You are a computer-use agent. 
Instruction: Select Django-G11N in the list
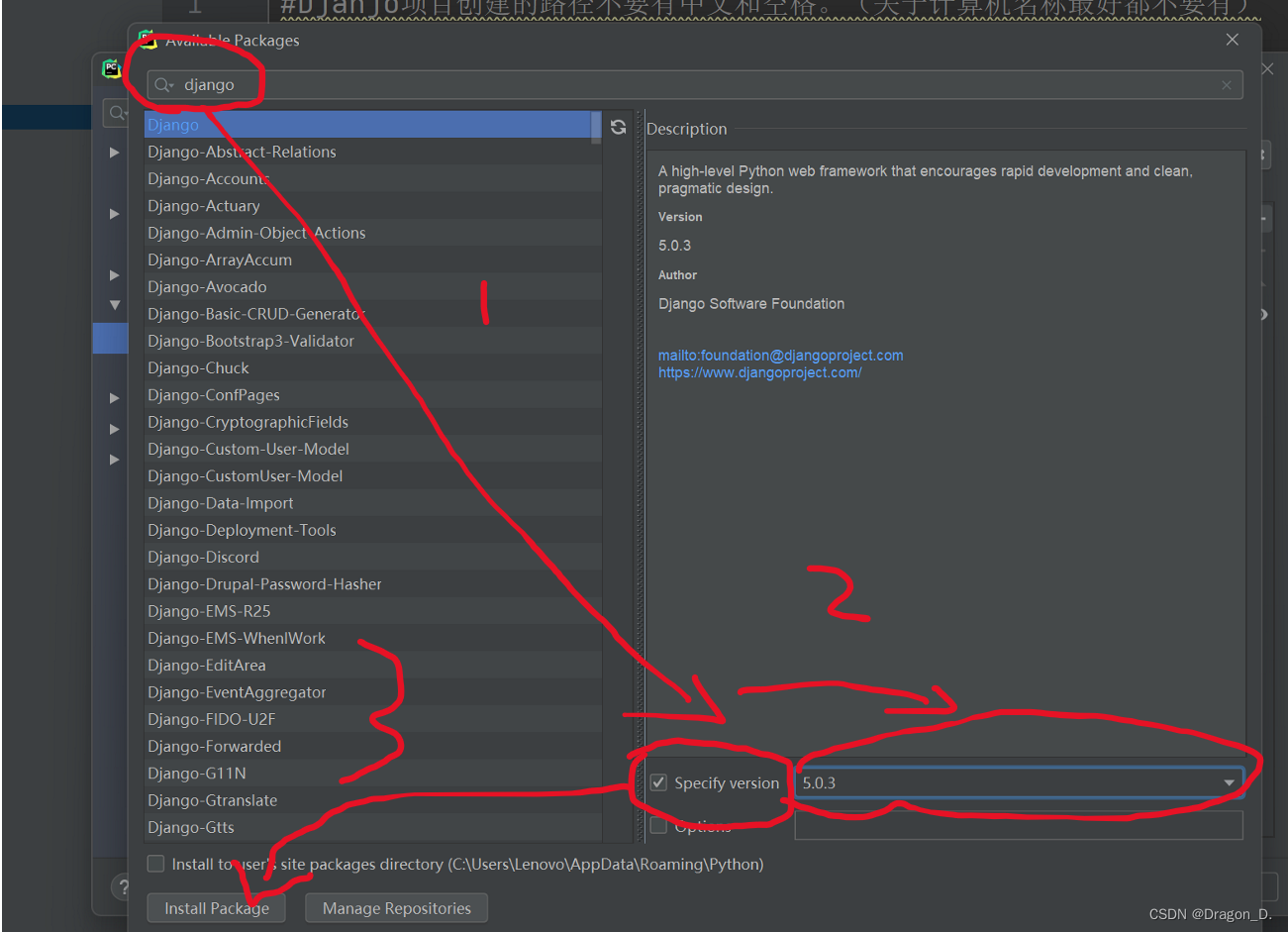[373, 774]
